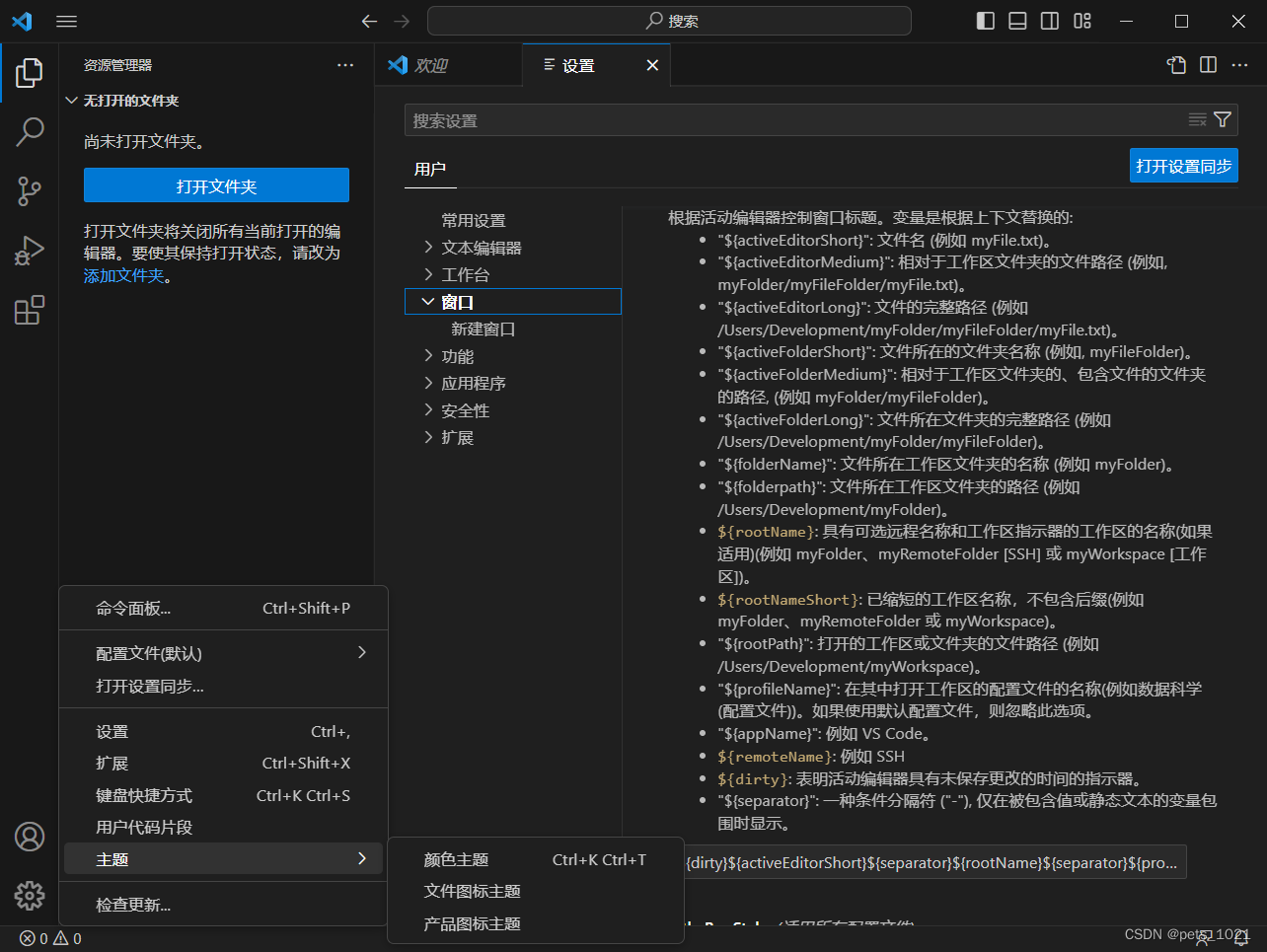Open the Run and Debug view
Image resolution: width=1267 pixels, height=952 pixels.
point(29,251)
